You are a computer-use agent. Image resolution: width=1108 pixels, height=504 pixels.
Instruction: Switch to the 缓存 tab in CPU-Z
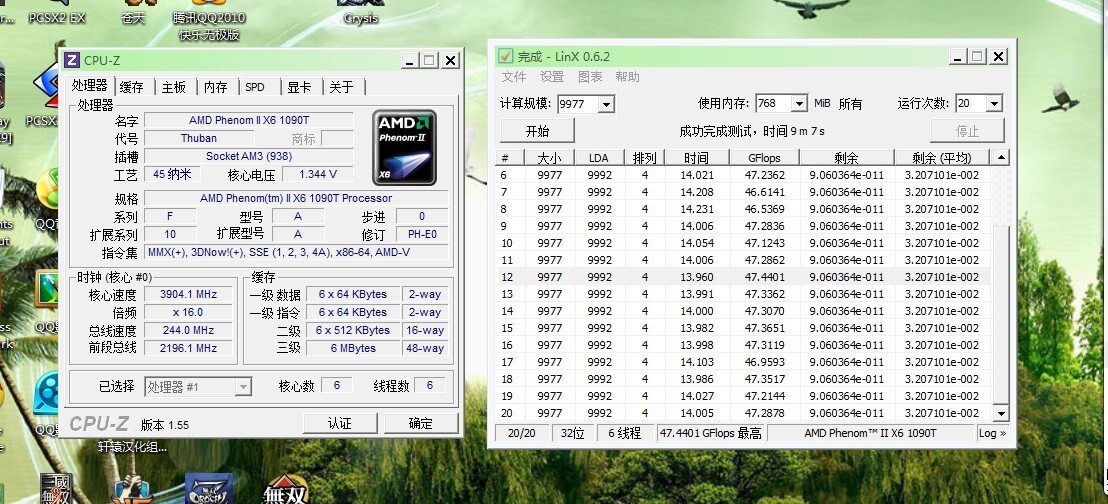131,87
